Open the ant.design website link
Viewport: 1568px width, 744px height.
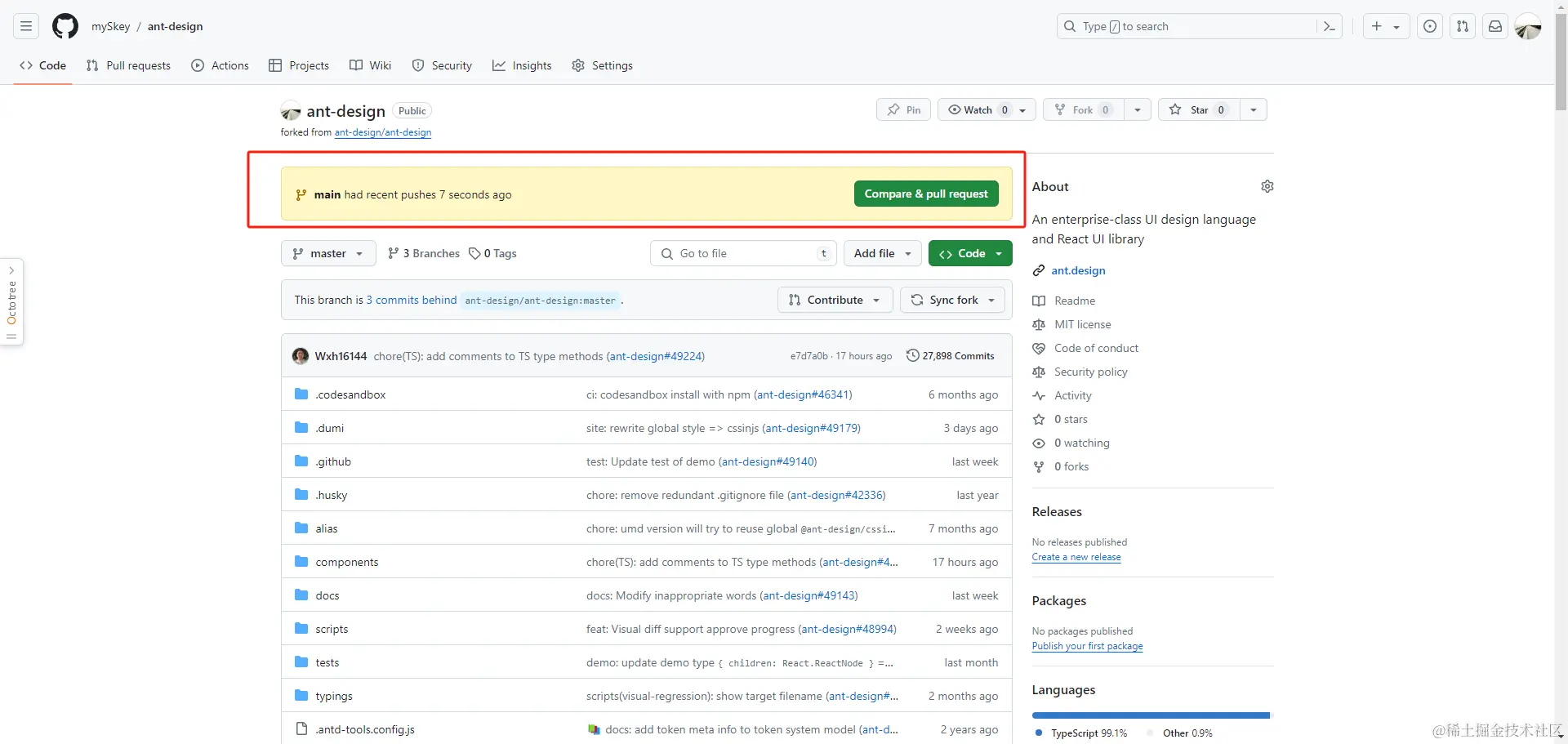point(1078,270)
